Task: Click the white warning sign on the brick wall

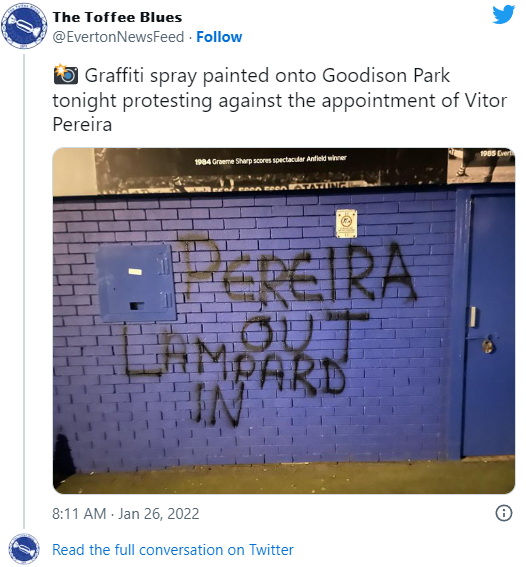Action: 346,223
